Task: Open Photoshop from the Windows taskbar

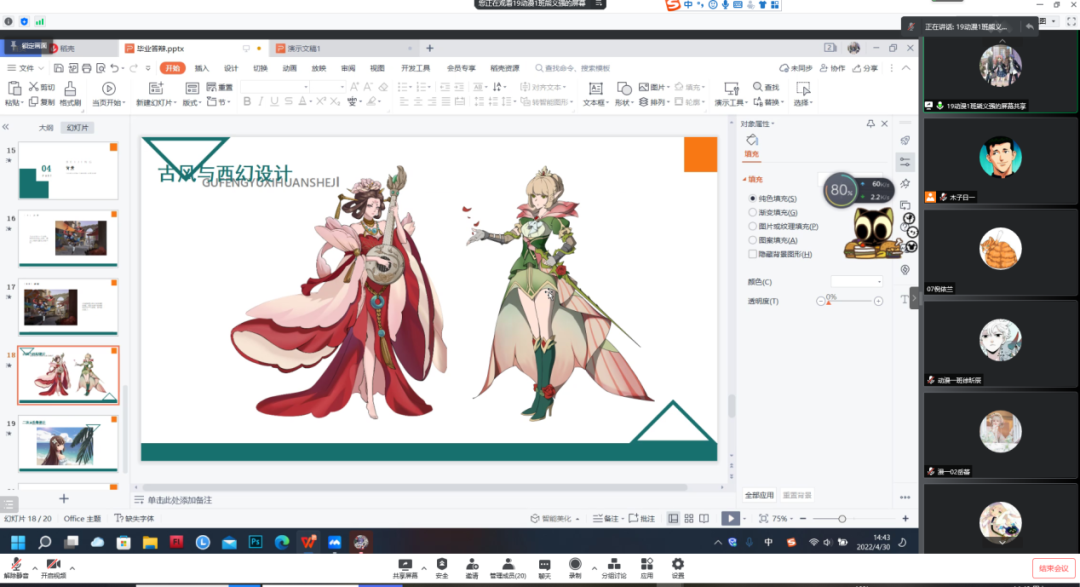Action: pos(255,542)
